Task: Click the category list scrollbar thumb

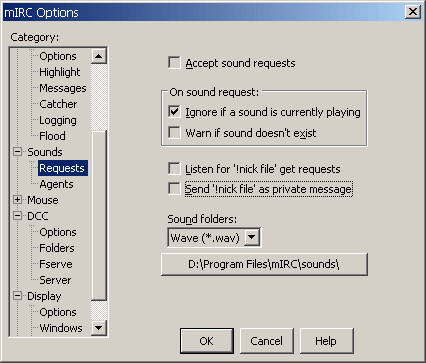Action: [99, 215]
